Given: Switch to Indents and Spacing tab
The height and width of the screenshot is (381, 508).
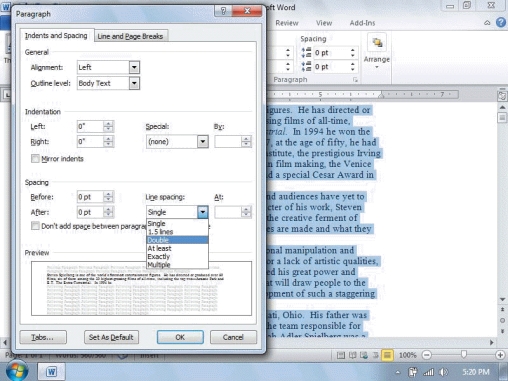Looking at the screenshot, I should (x=56, y=36).
